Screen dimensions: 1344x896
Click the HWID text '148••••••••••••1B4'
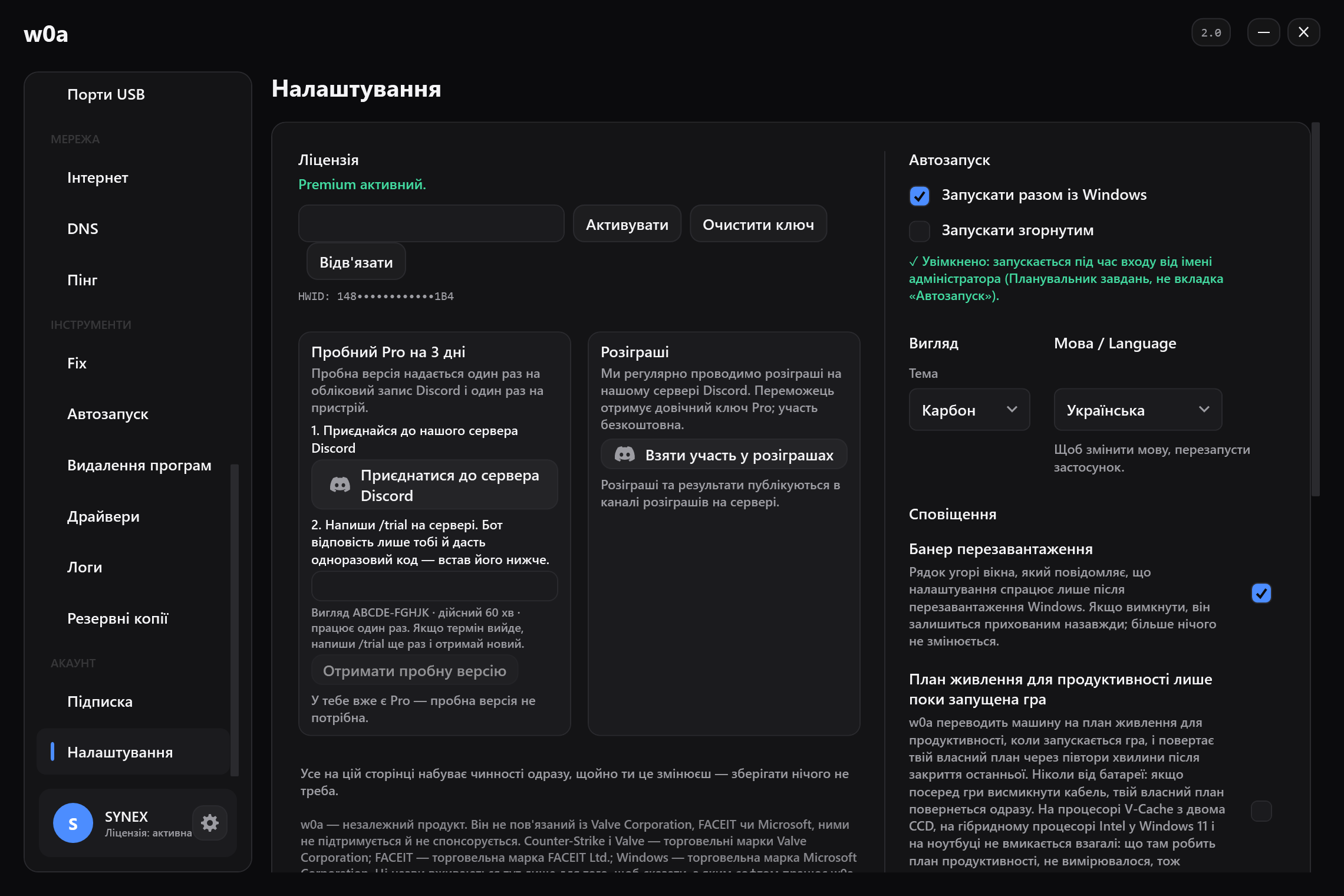[x=396, y=297]
